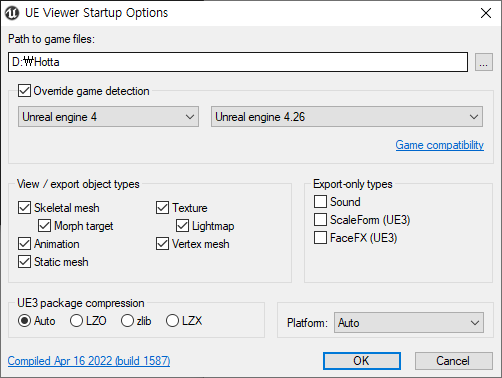Uncheck Override game detection checkbox
The width and height of the screenshot is (502, 378).
tap(24, 91)
